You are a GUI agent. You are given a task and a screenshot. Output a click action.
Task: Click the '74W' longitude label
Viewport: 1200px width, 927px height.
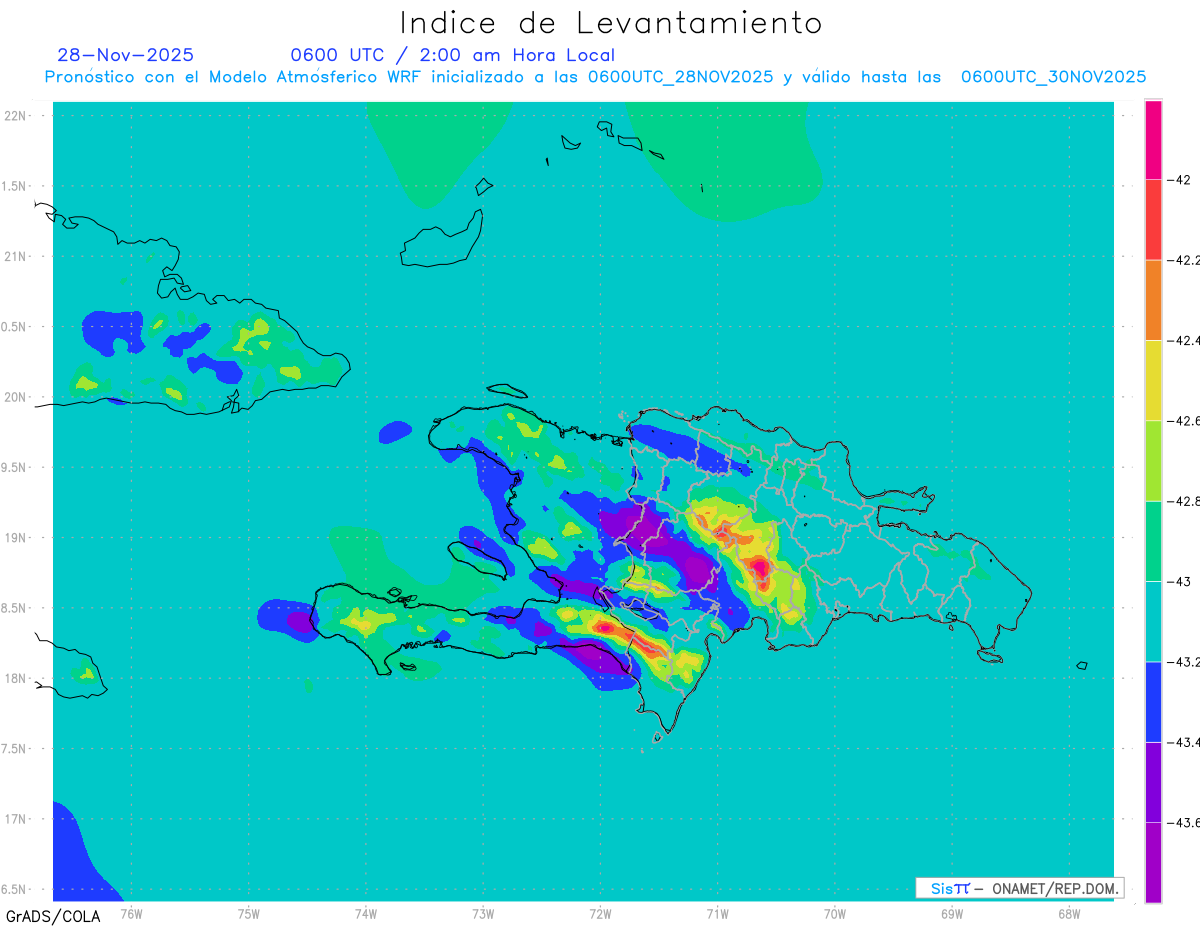click(x=365, y=912)
